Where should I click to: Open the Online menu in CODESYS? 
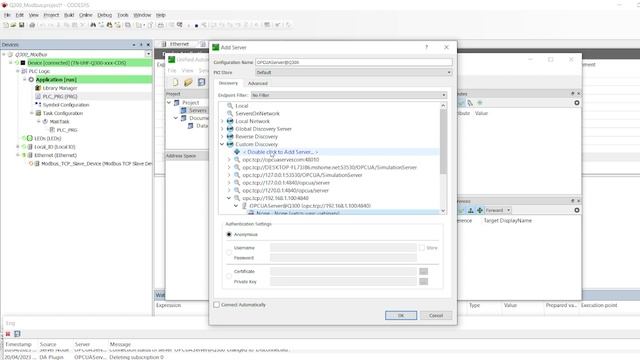pos(86,15)
